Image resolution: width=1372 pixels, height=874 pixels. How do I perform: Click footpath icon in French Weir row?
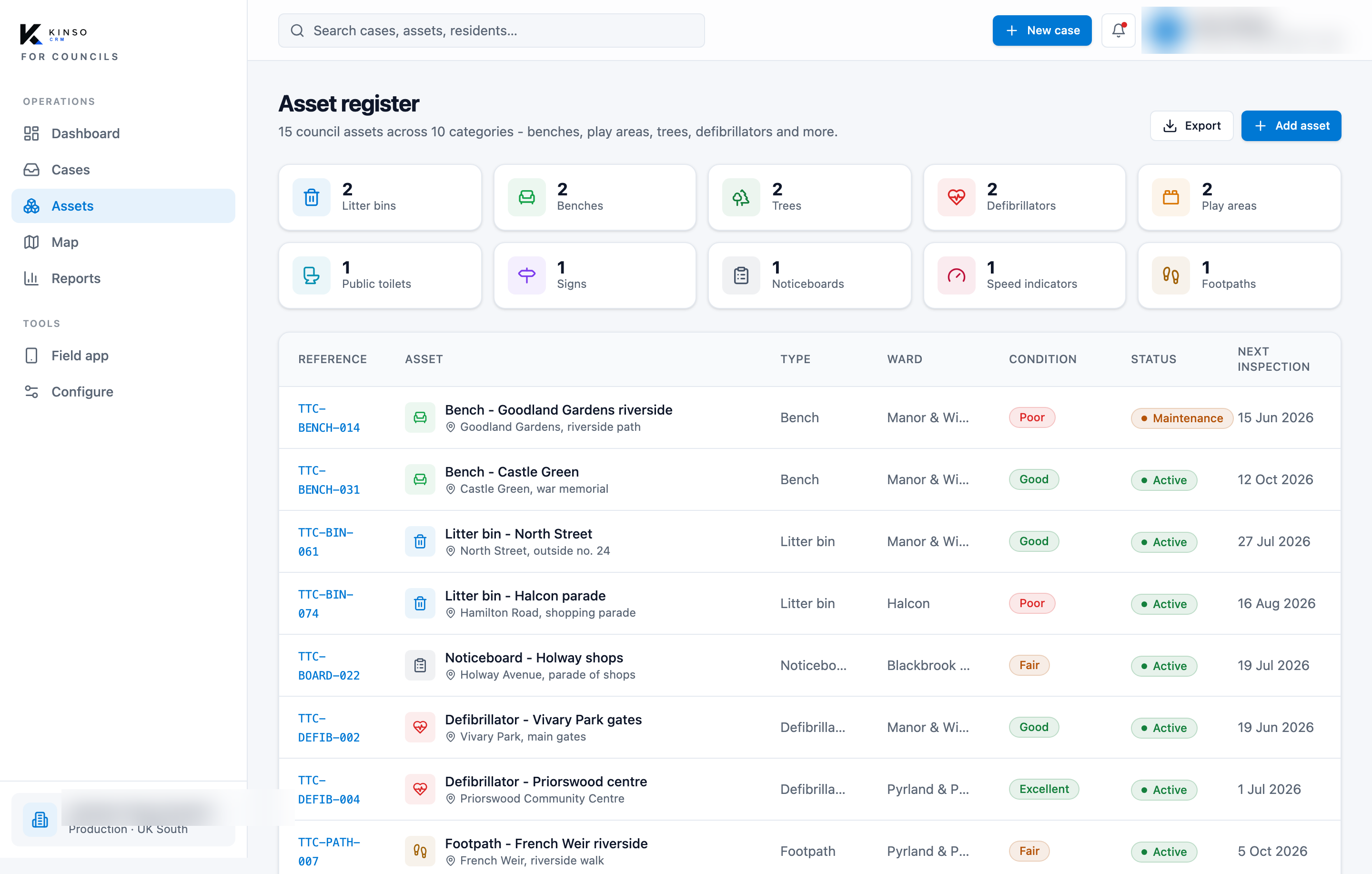(x=420, y=851)
